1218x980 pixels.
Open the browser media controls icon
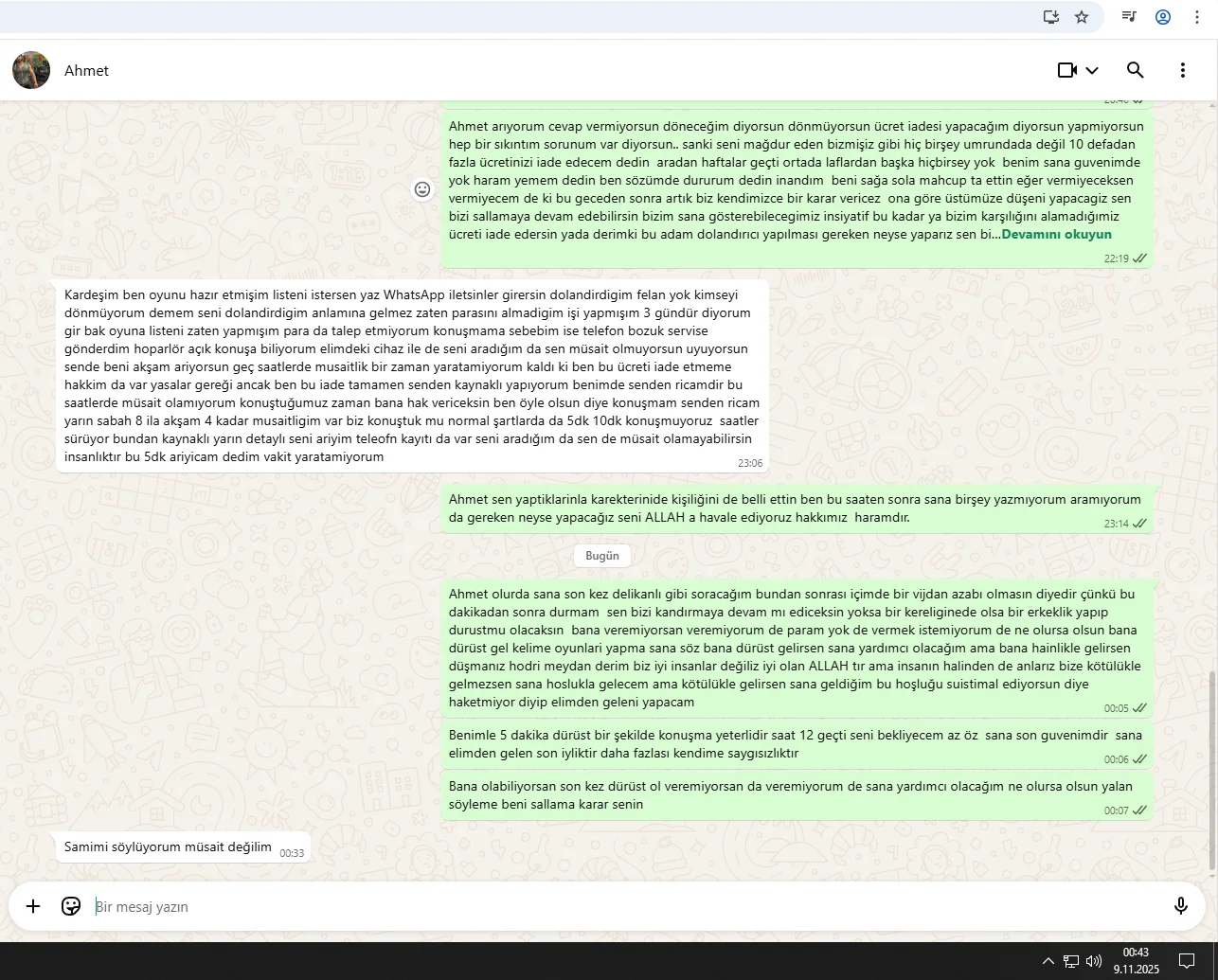(1129, 17)
